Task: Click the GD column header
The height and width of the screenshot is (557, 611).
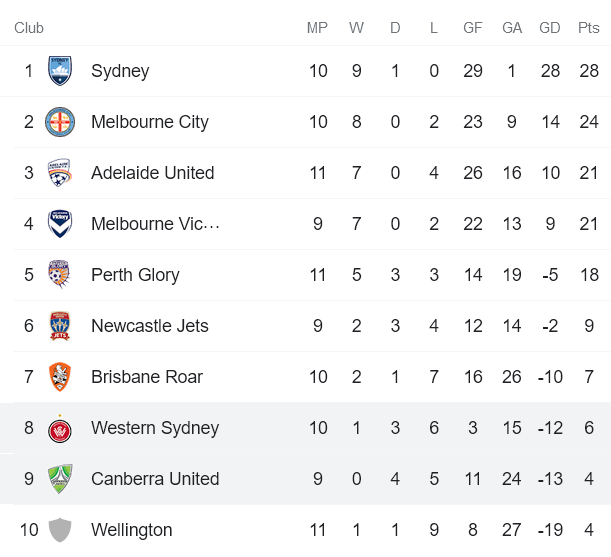Action: point(550,28)
